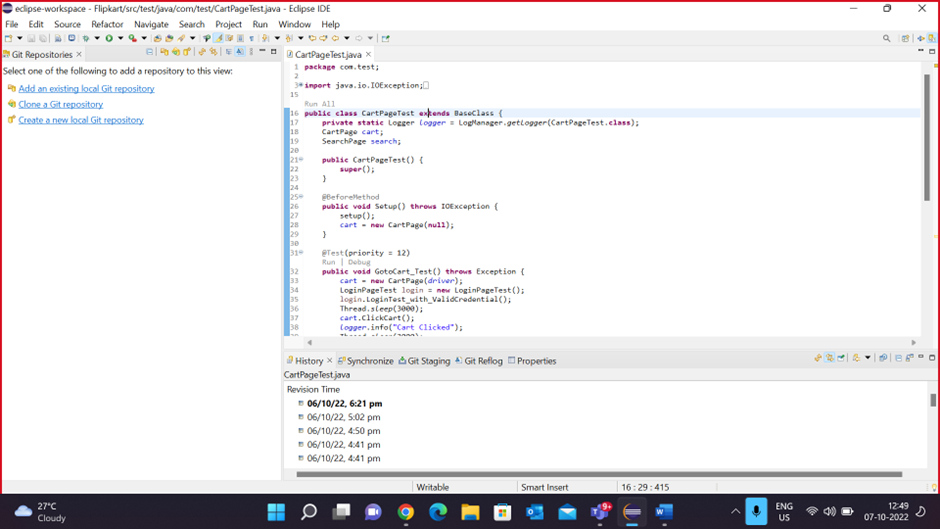Open a terminal from the toolbar icon
Viewport: 940px width, 529px height.
click(71, 38)
